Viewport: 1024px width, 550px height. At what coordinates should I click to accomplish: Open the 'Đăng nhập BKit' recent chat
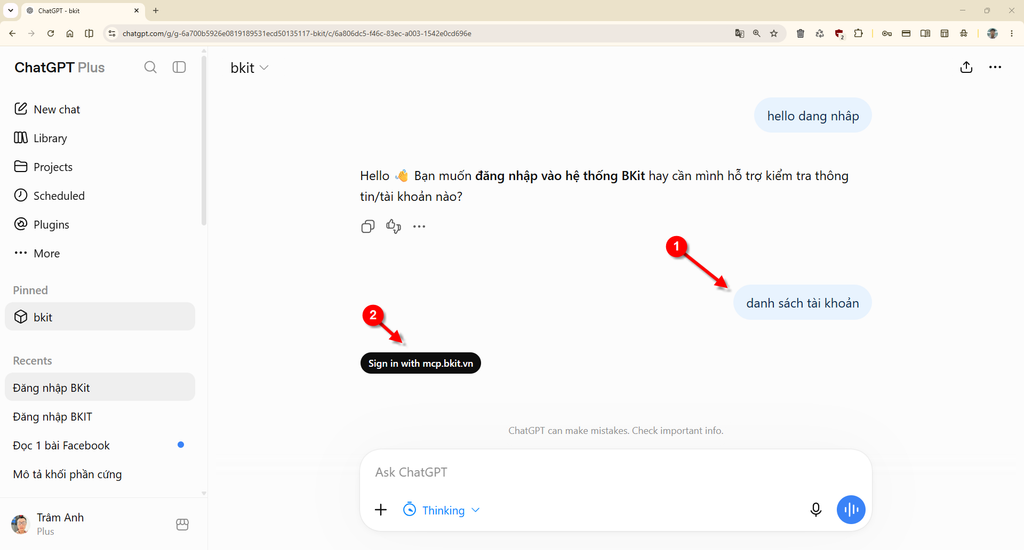[100, 387]
